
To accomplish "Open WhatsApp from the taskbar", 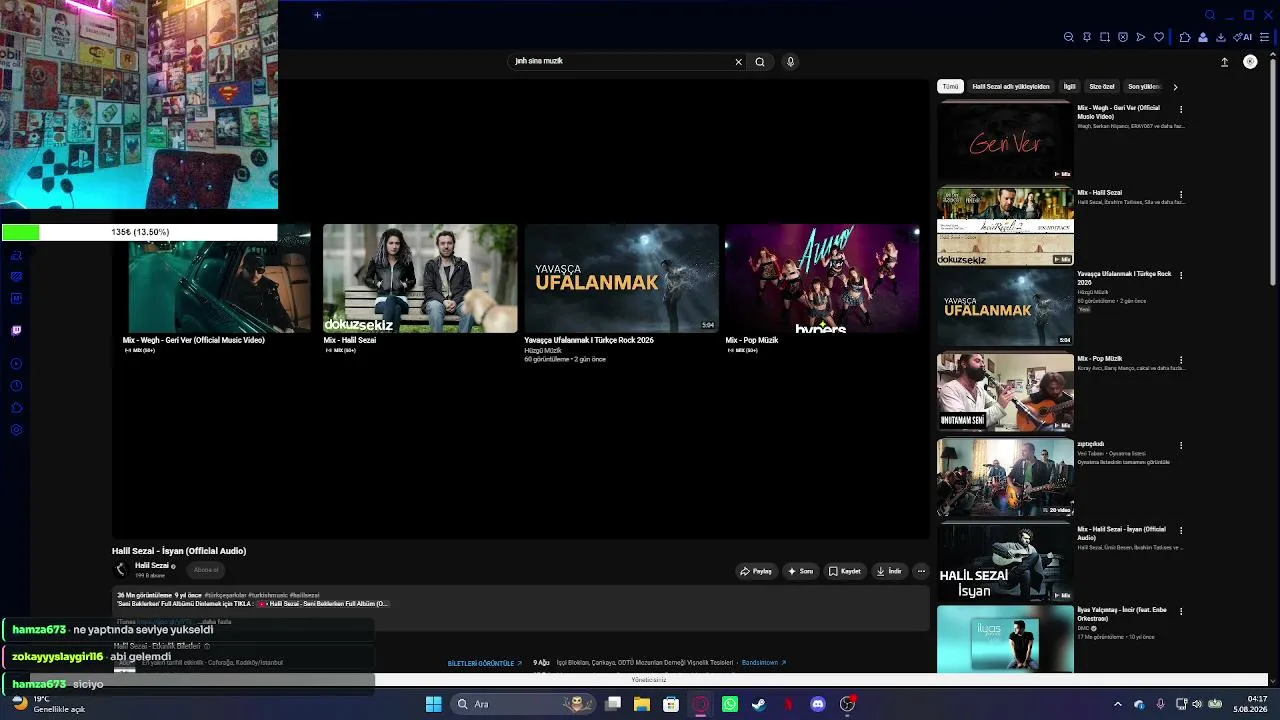I will click(x=730, y=704).
